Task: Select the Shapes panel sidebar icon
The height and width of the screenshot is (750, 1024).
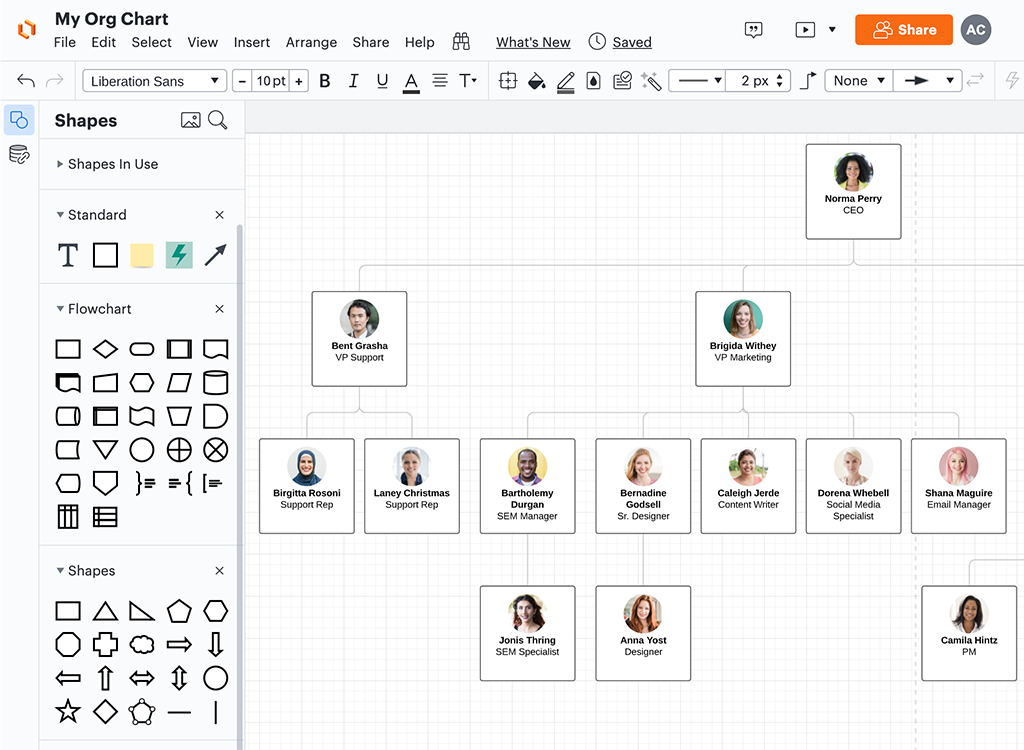Action: coord(19,120)
